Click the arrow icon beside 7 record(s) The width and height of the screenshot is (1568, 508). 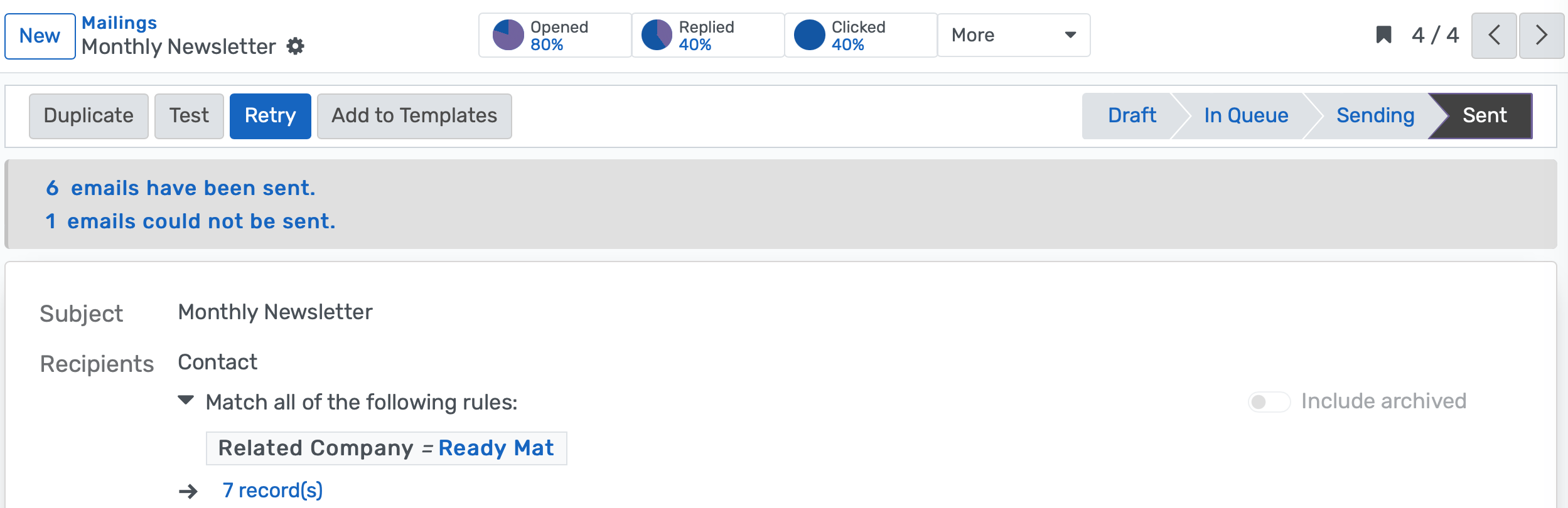(x=188, y=491)
